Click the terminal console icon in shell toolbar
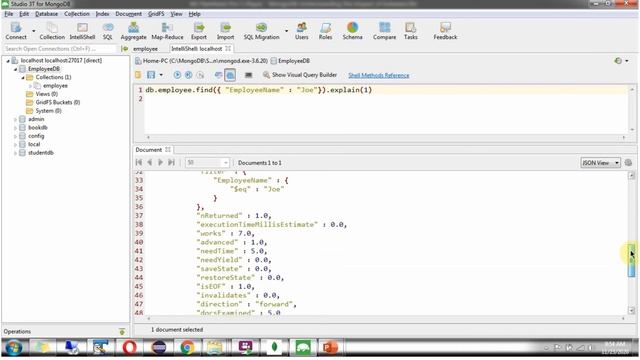The width and height of the screenshot is (640, 360). click(248, 75)
